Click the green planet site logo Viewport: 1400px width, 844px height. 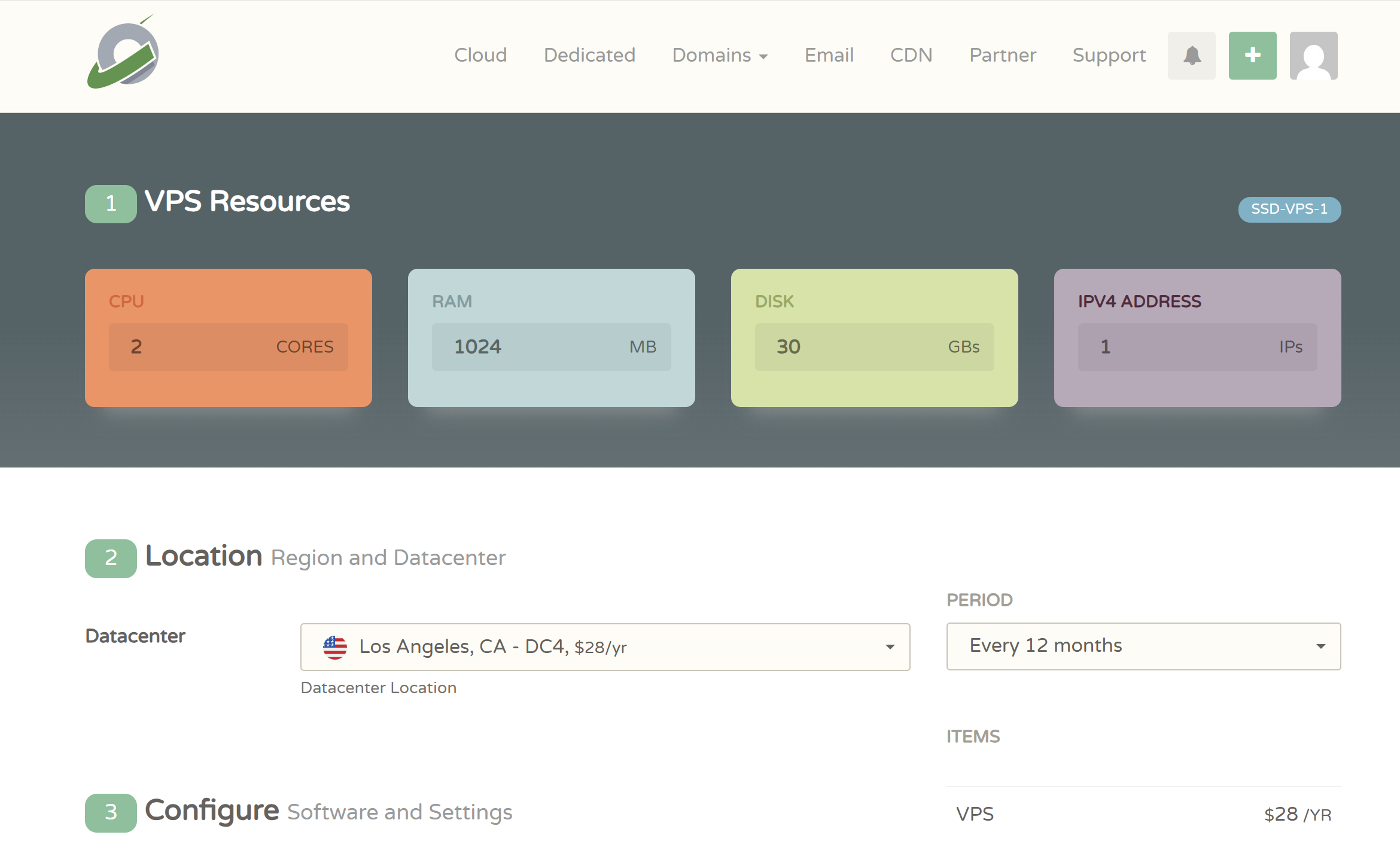[x=123, y=53]
